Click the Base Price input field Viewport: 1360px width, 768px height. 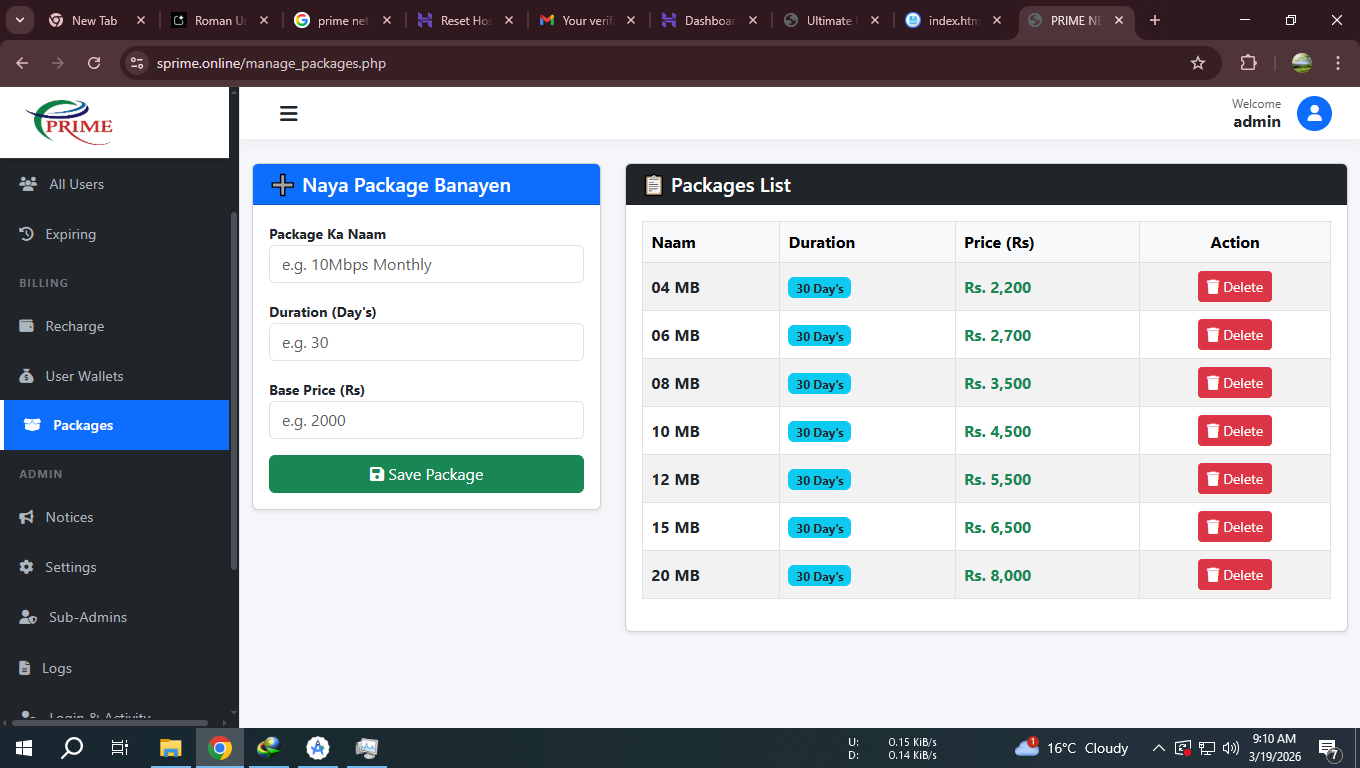coord(426,420)
